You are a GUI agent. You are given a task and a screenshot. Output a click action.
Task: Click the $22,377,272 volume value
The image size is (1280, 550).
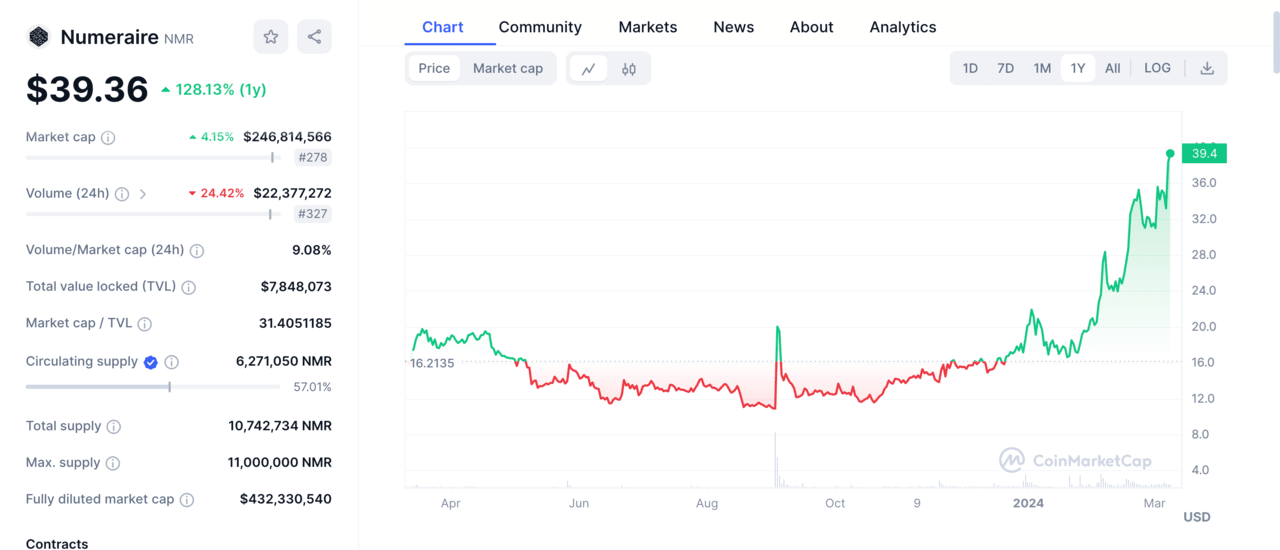292,193
